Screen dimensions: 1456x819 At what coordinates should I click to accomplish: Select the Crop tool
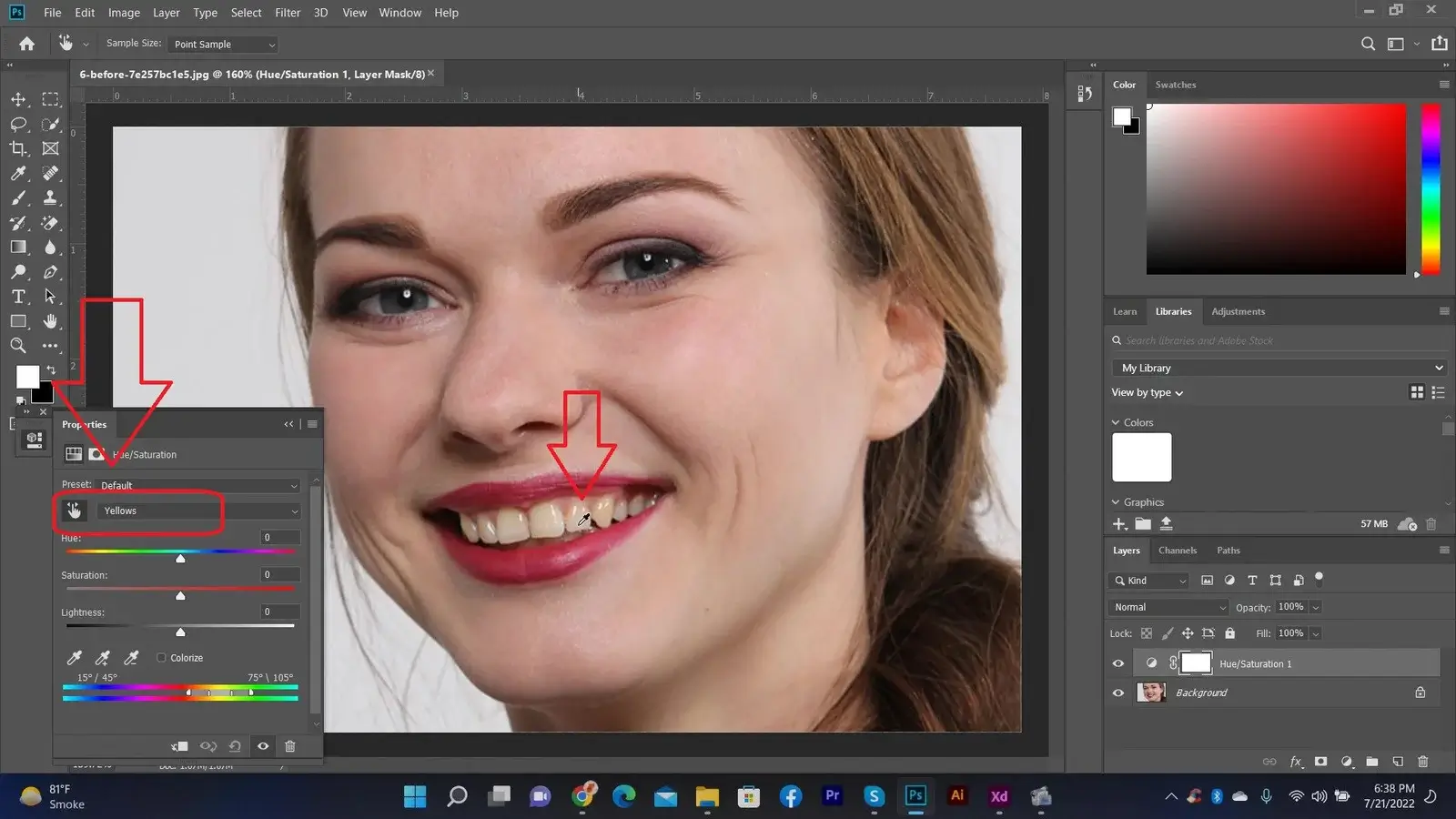(18, 148)
